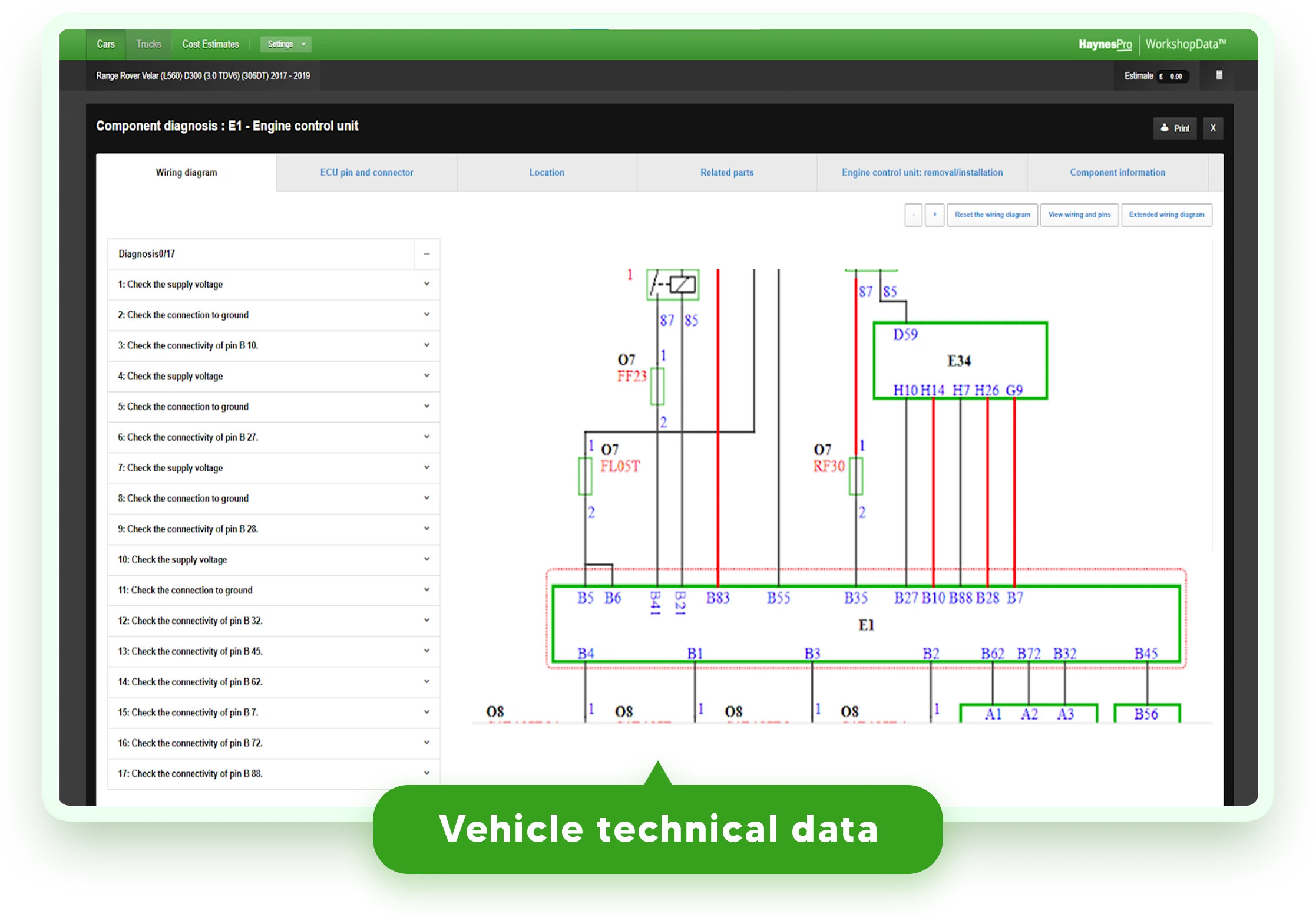Expand step 16 connectivity of pin B 72
The image size is (1316, 920).
pyautogui.click(x=274, y=743)
